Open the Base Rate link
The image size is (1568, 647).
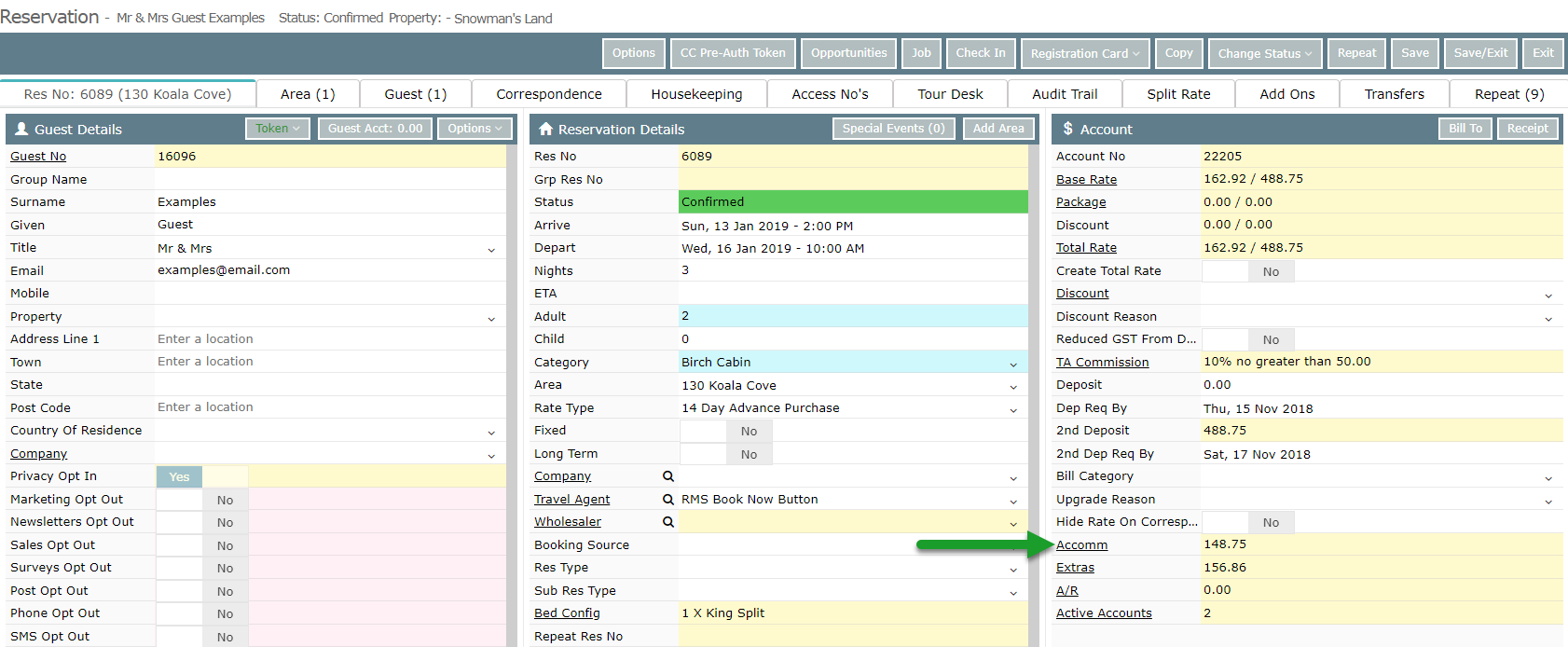pos(1086,180)
